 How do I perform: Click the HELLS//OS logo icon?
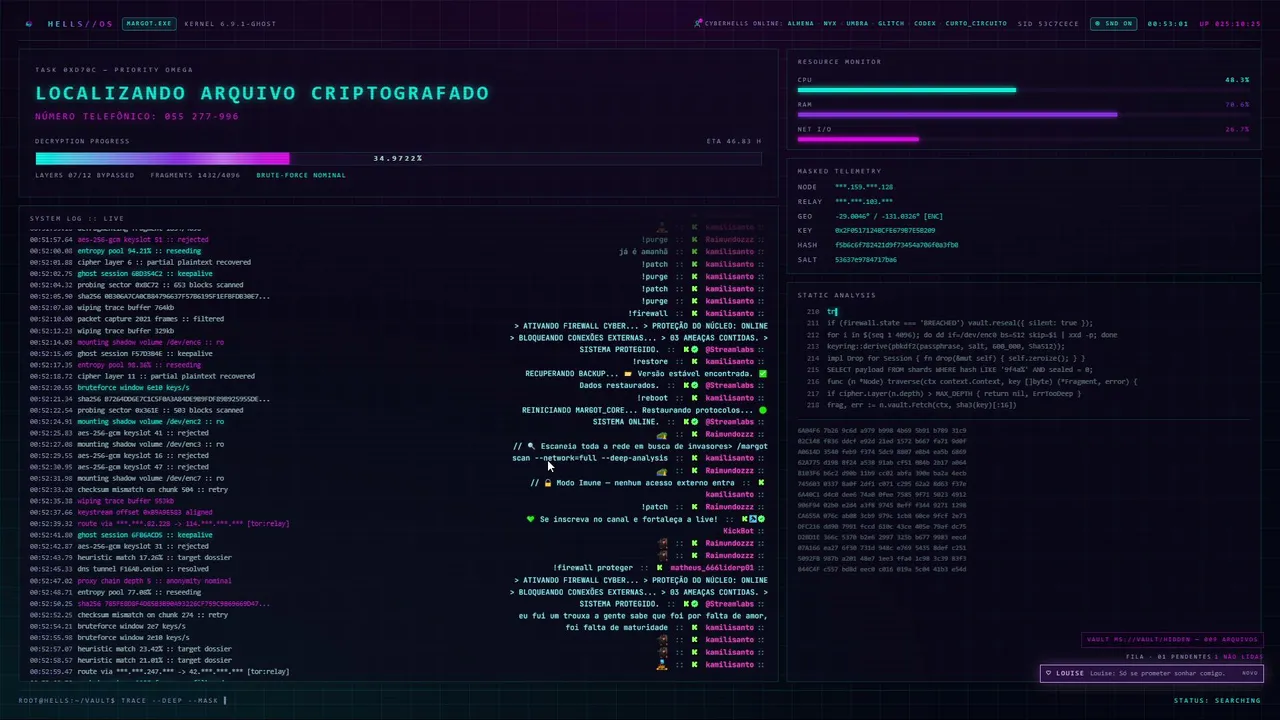click(29, 23)
